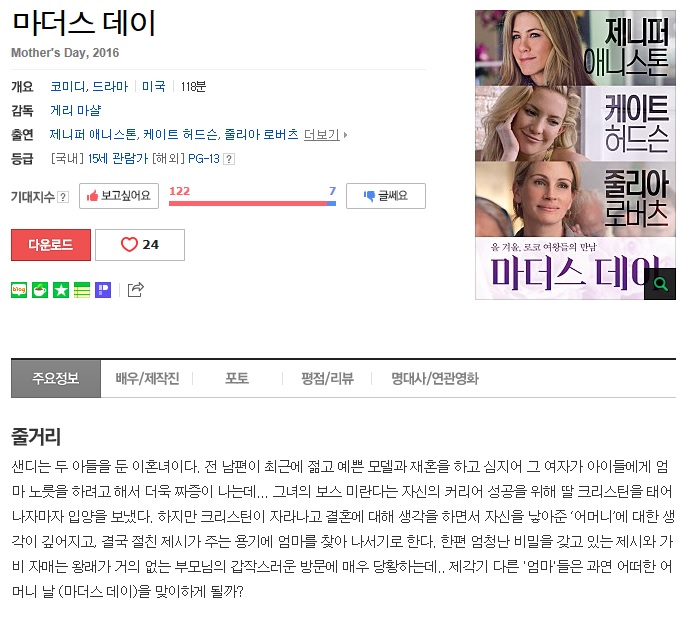The height and width of the screenshot is (617, 687).
Task: Open director 게리 마샬 link
Action: 75,110
